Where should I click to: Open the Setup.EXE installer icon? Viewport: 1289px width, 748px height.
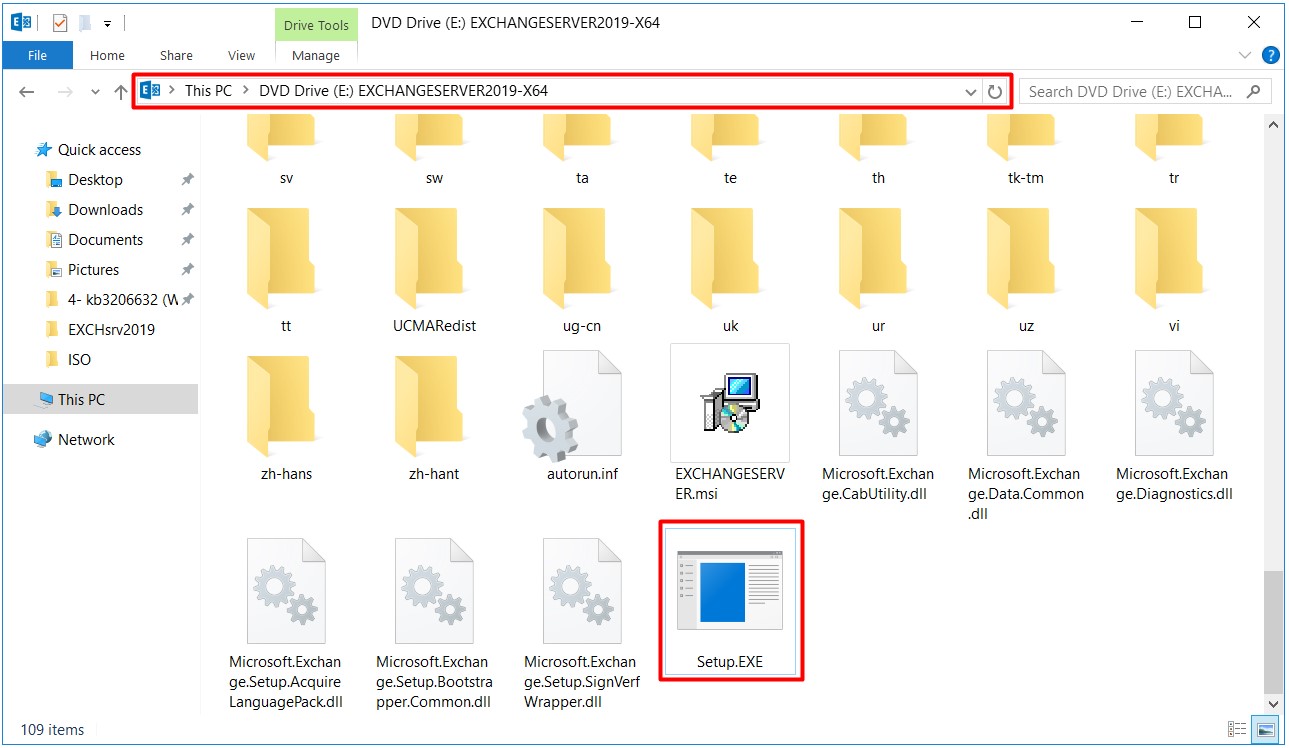point(729,590)
